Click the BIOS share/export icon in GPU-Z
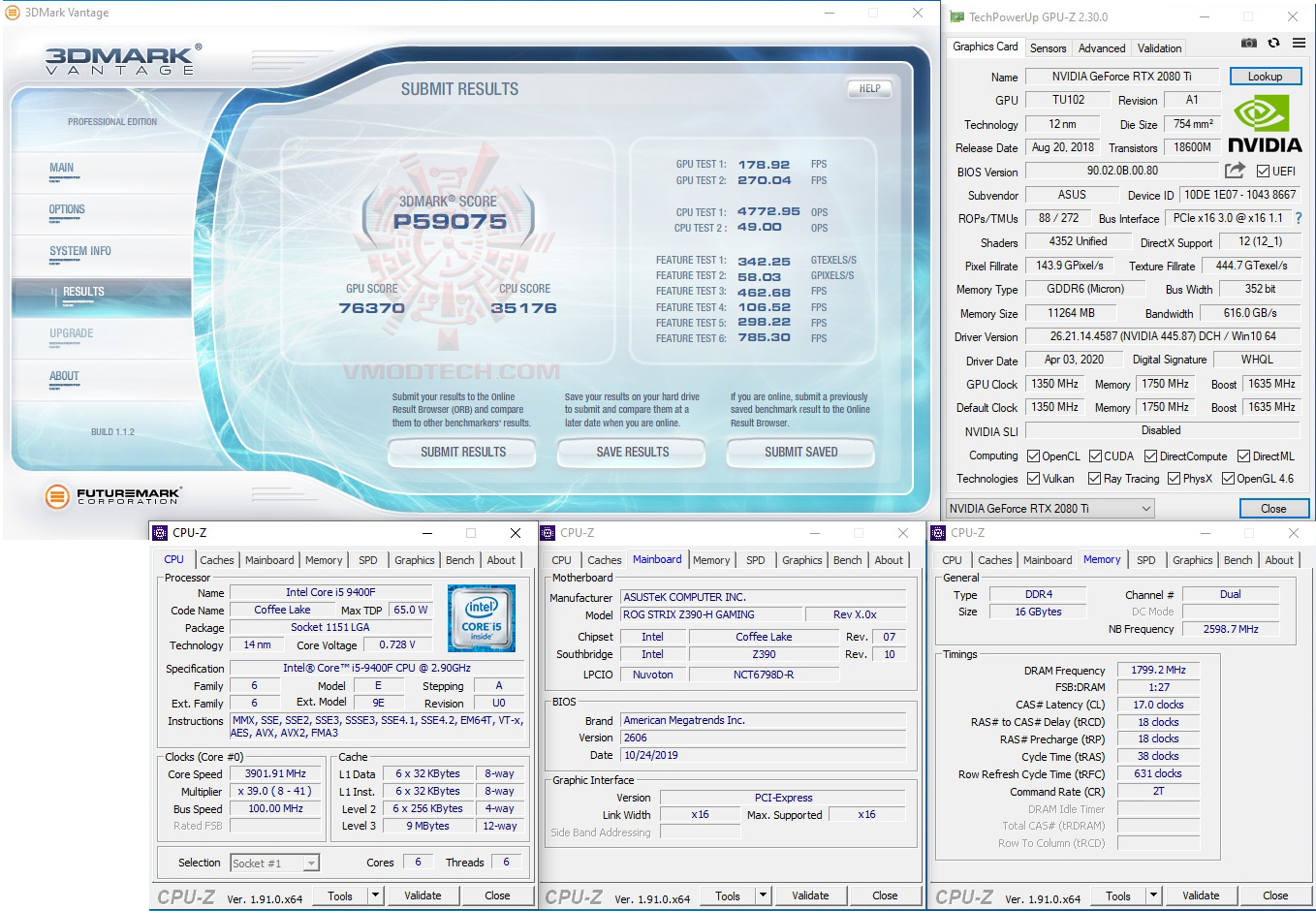 pos(1235,171)
